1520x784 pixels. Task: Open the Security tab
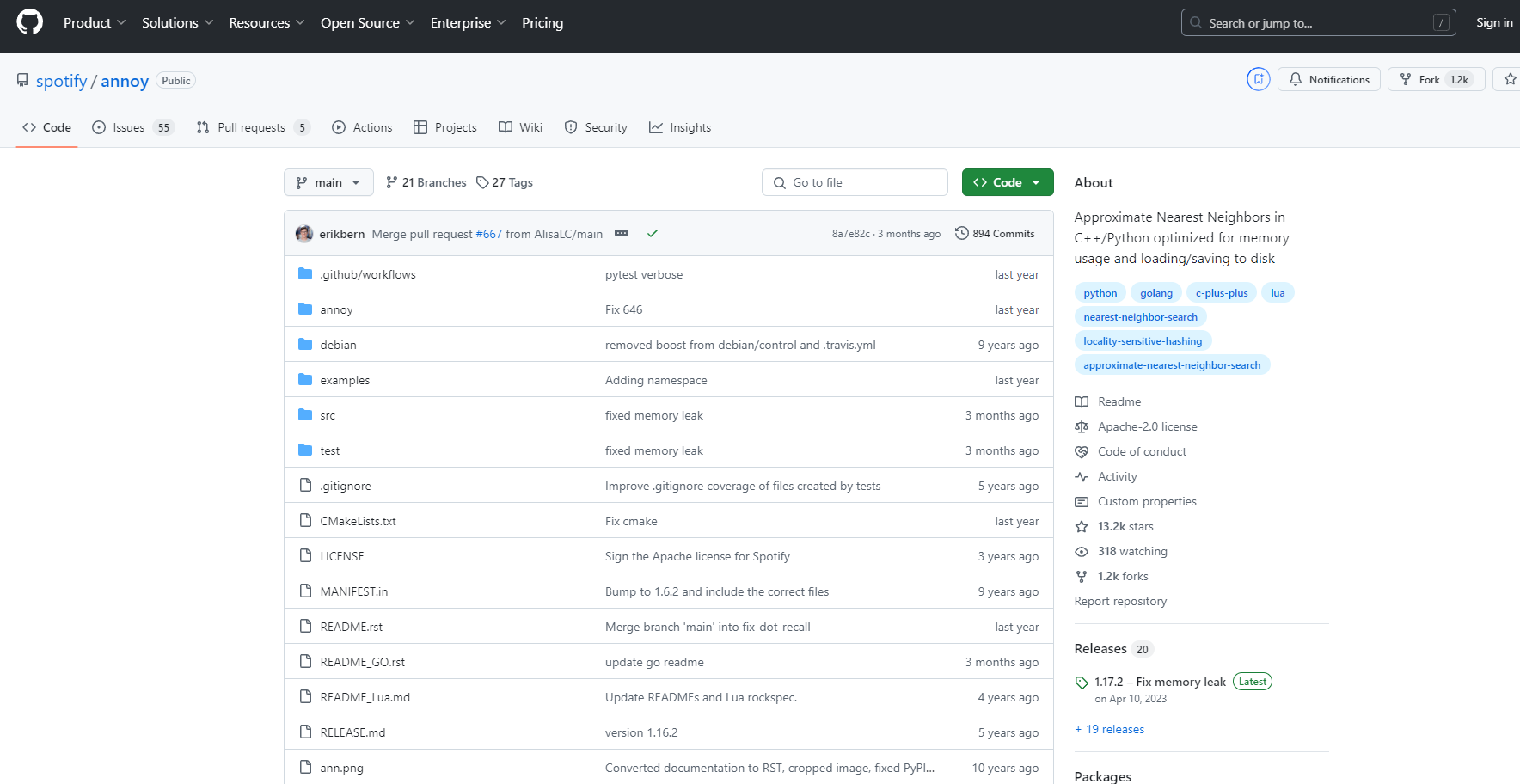(x=596, y=127)
